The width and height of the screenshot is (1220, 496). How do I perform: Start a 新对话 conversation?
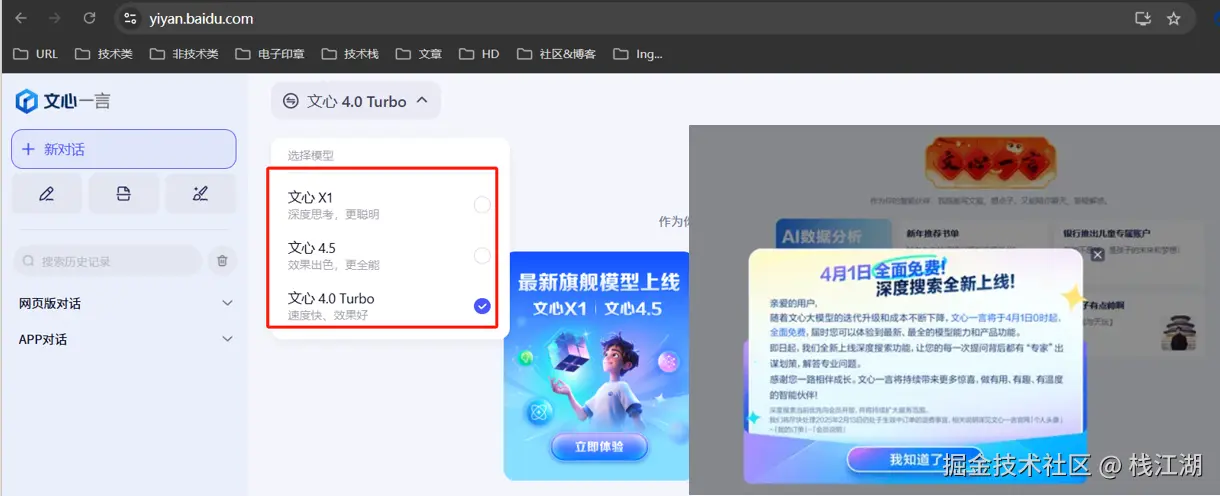[x=124, y=149]
